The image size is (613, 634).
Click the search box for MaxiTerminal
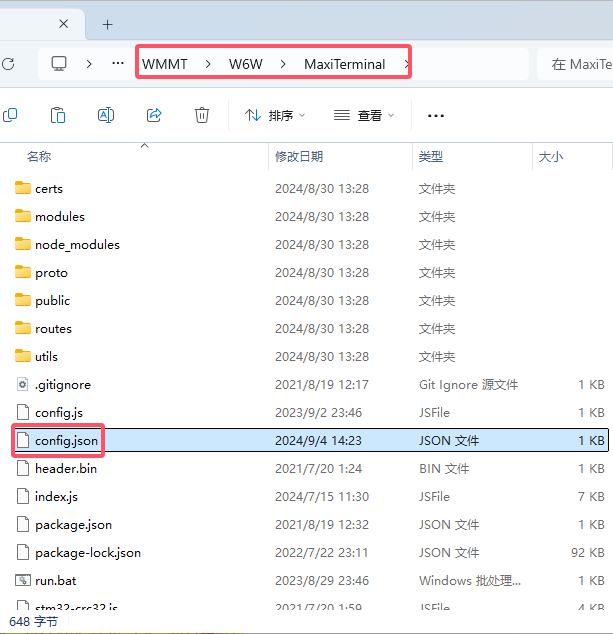[575, 64]
